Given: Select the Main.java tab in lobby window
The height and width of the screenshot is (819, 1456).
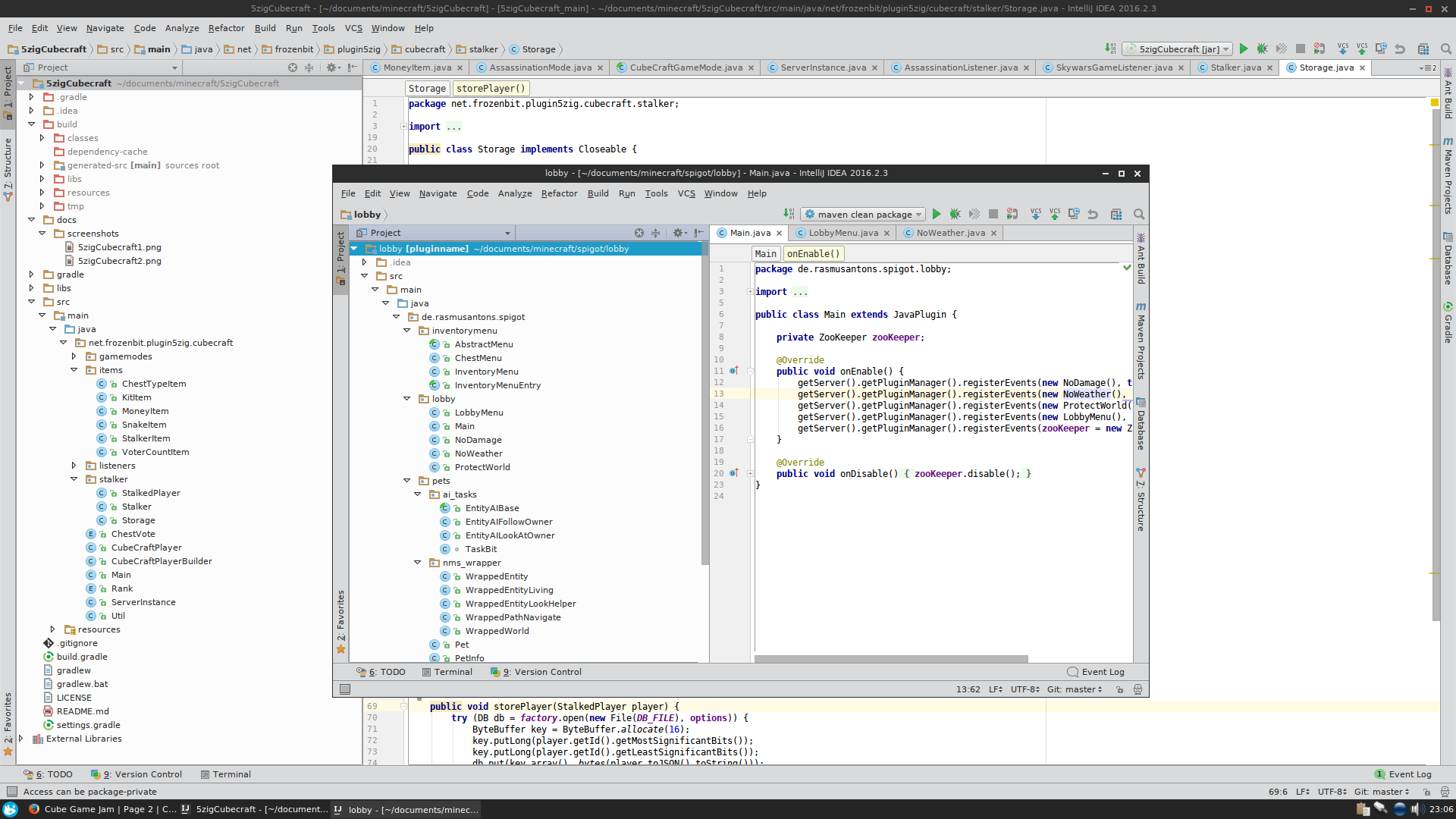Looking at the screenshot, I should pyautogui.click(x=750, y=233).
